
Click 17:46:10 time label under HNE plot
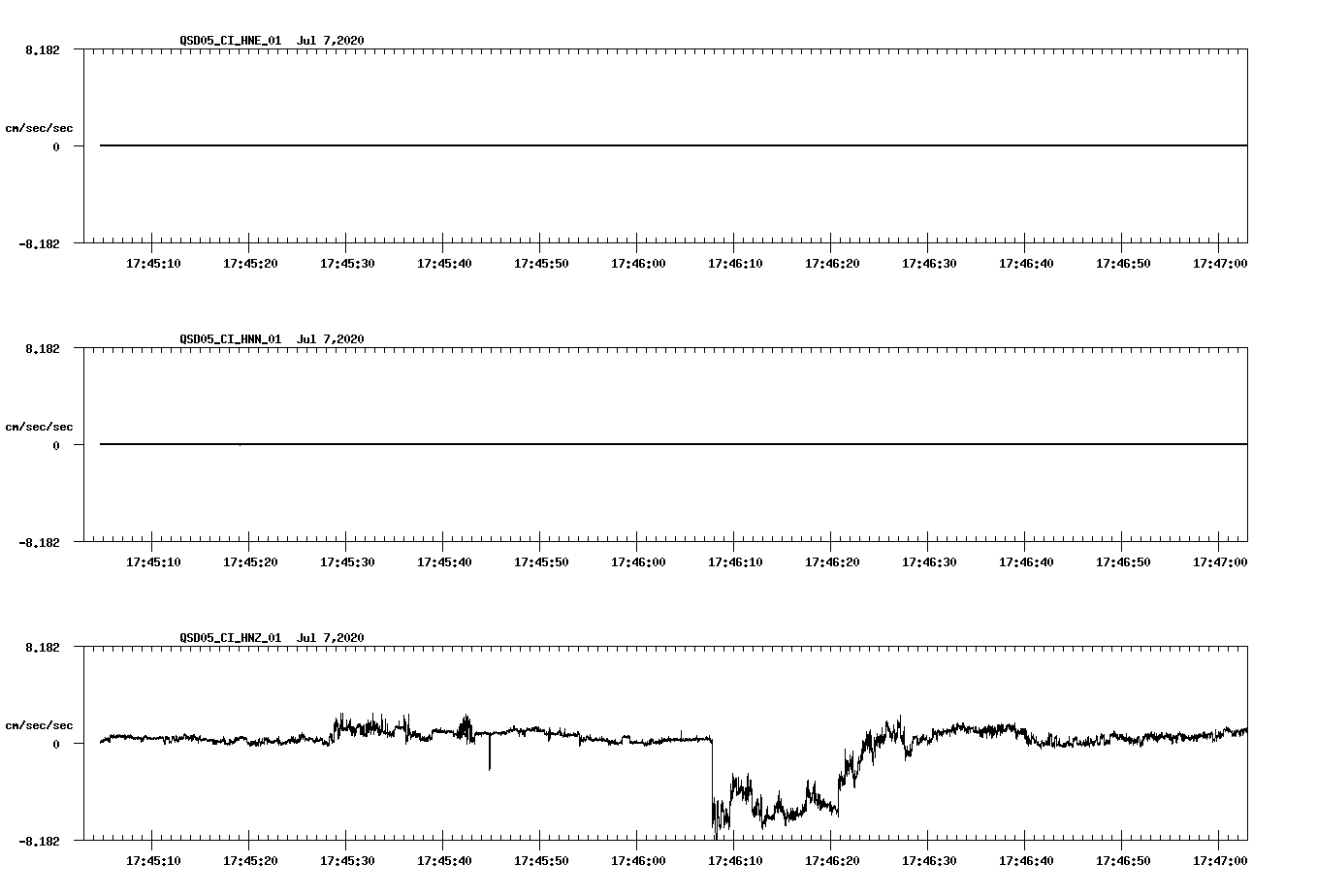pyautogui.click(x=735, y=264)
